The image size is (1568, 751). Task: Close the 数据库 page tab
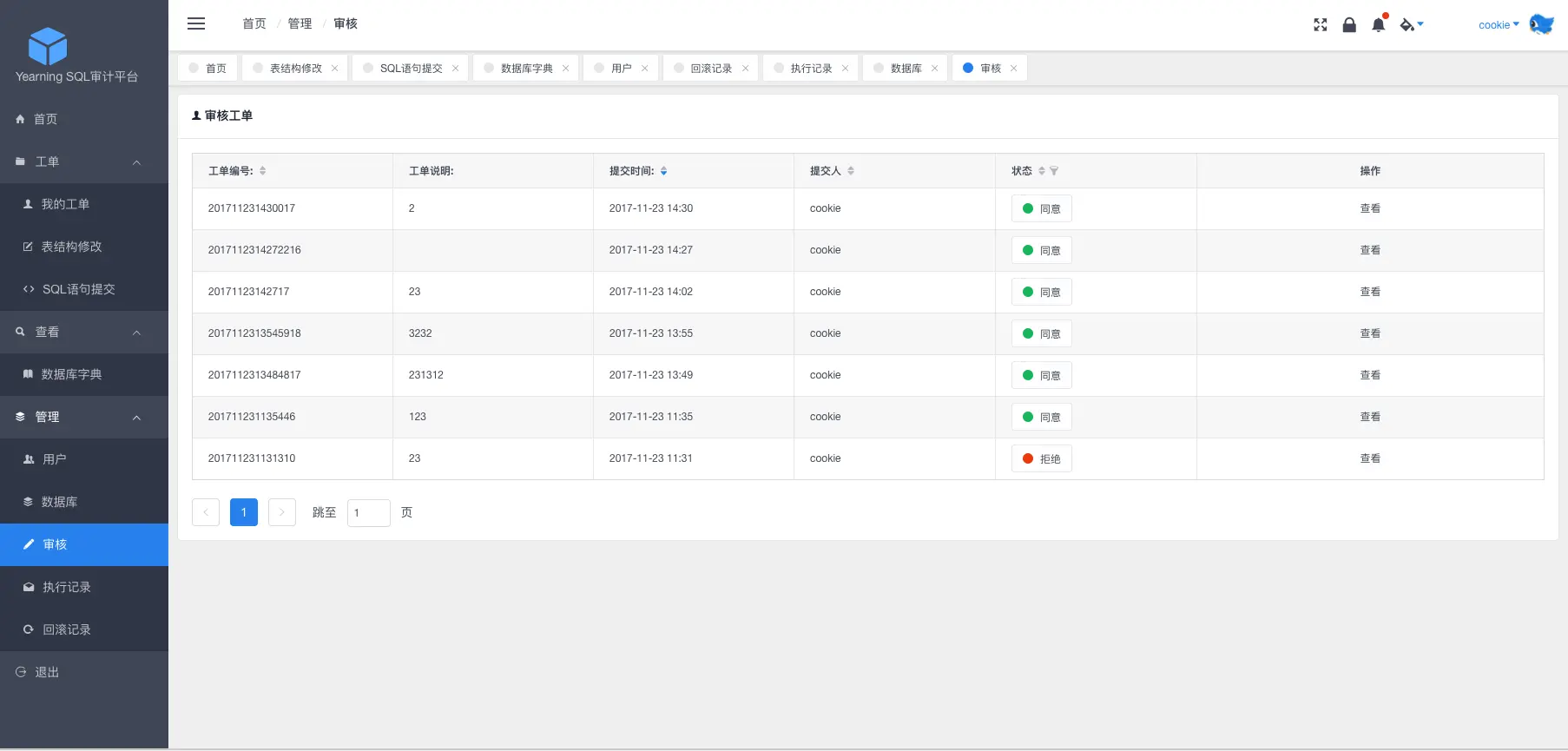pyautogui.click(x=935, y=69)
